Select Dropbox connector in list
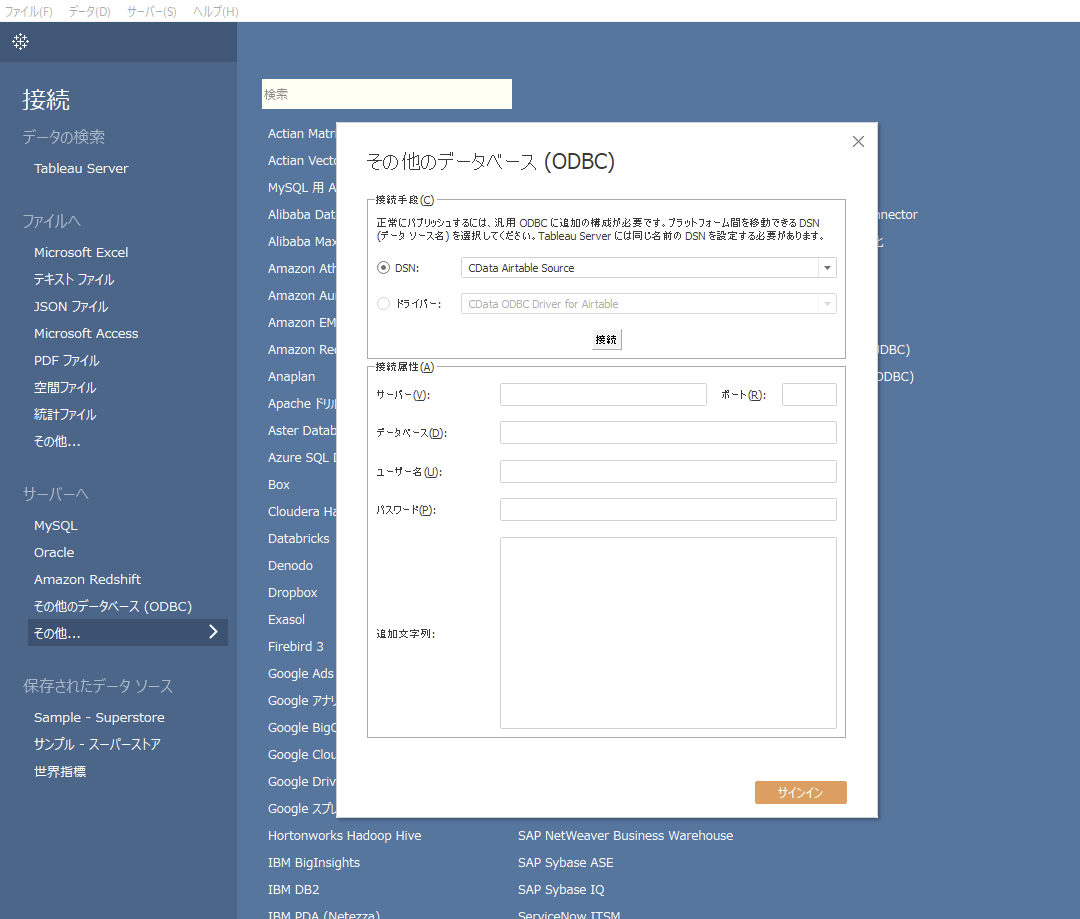1080x919 pixels. click(x=293, y=592)
